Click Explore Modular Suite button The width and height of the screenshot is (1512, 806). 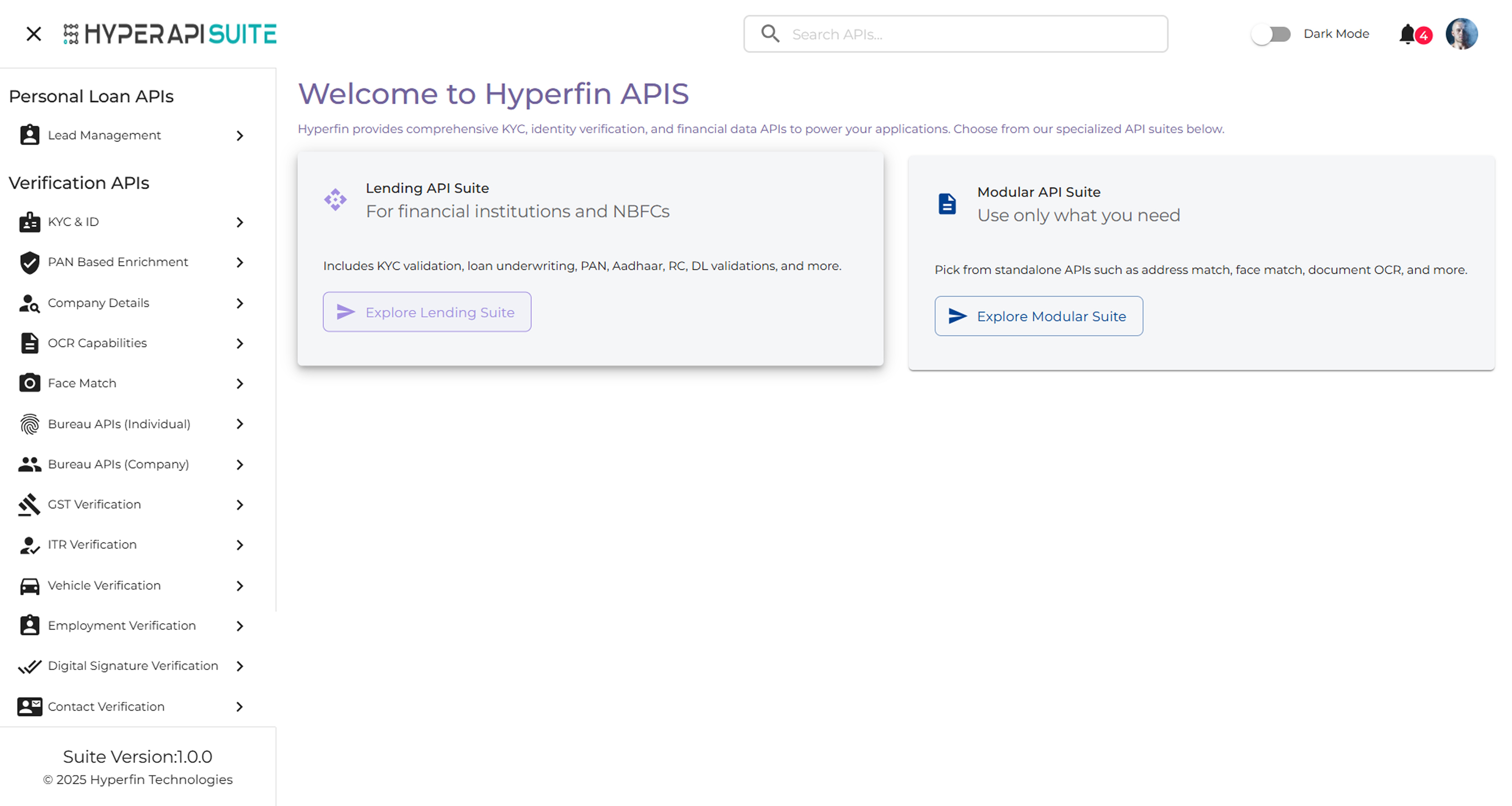pyautogui.click(x=1038, y=316)
